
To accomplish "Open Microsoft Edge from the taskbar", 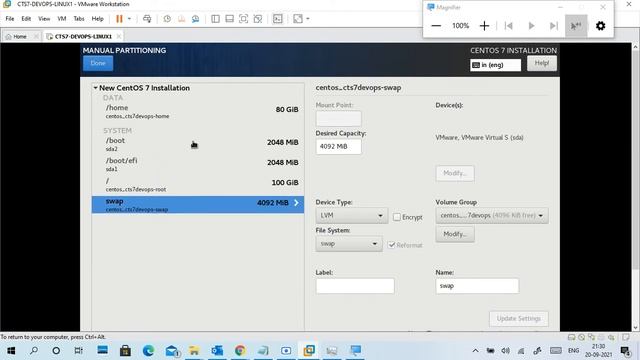I will [x=148, y=351].
